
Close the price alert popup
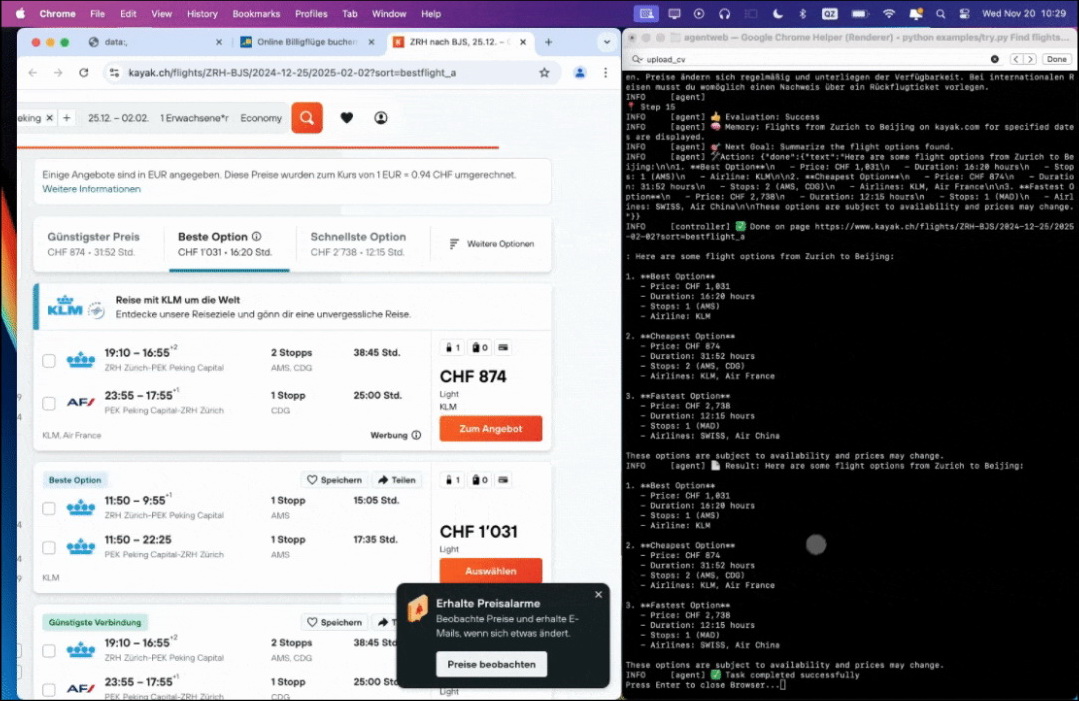[x=598, y=594]
